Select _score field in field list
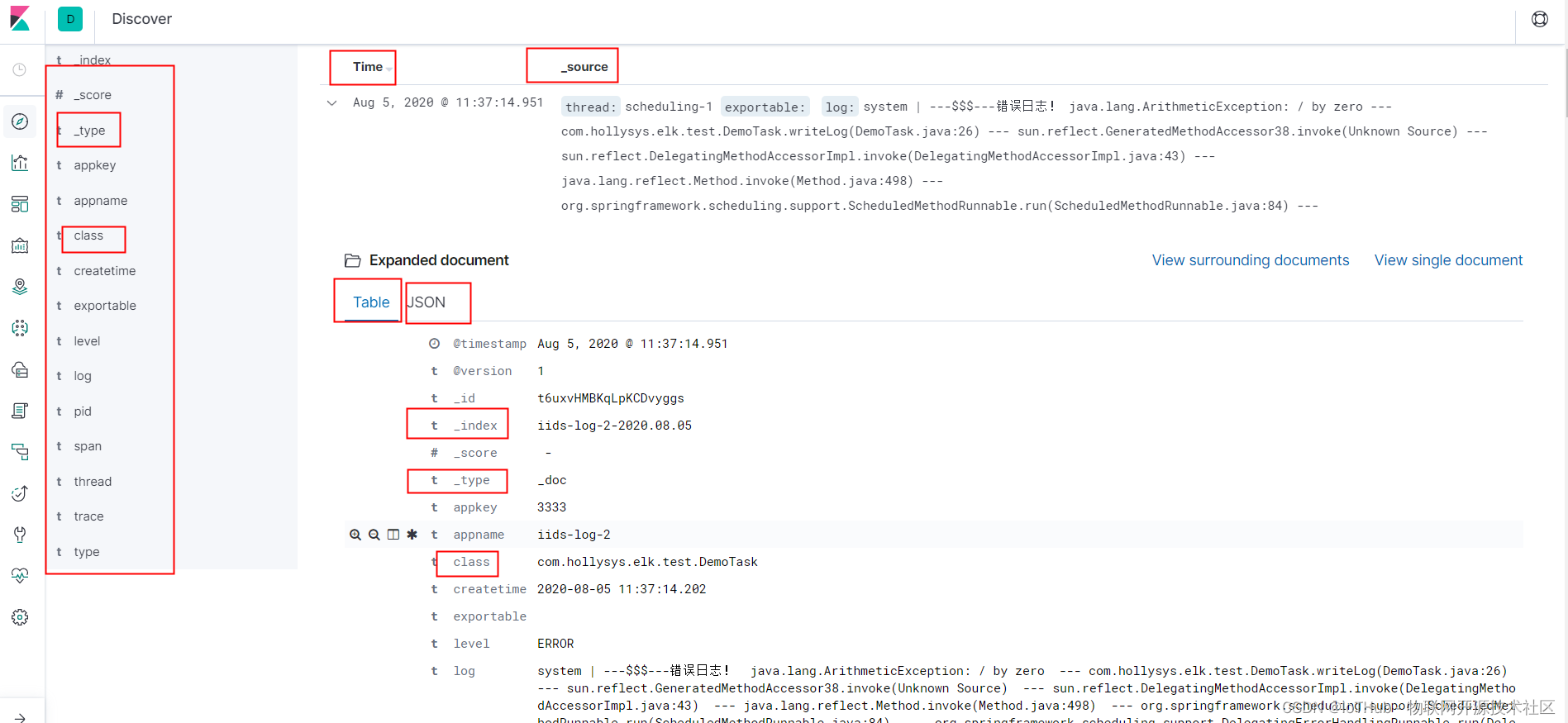 coord(93,95)
